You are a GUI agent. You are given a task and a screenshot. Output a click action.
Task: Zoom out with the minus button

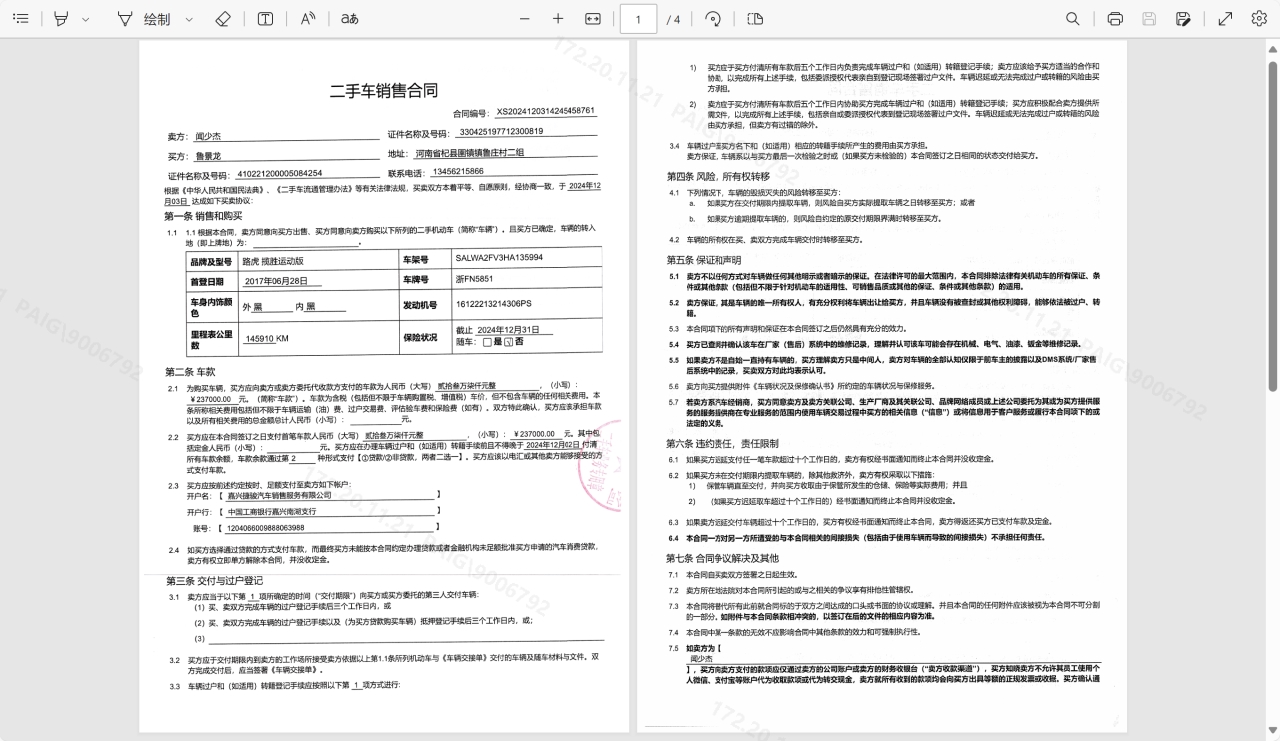pyautogui.click(x=525, y=19)
